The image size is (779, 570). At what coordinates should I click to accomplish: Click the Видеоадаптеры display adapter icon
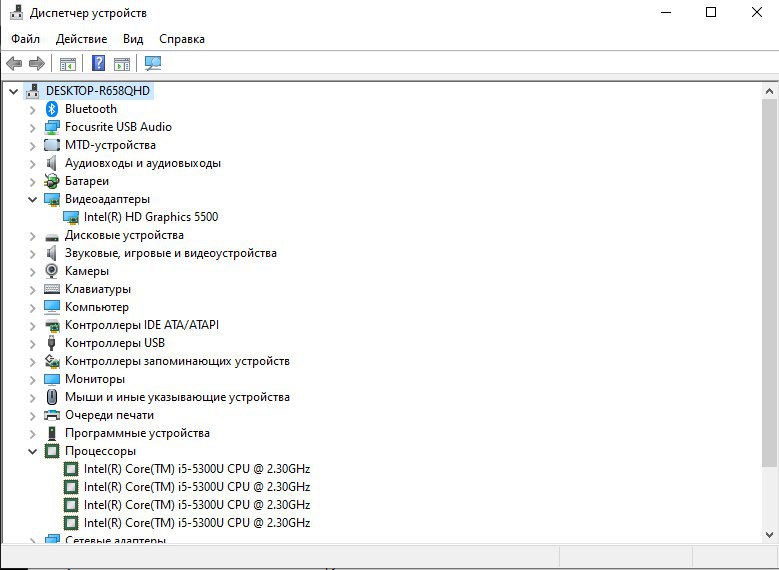(x=52, y=199)
